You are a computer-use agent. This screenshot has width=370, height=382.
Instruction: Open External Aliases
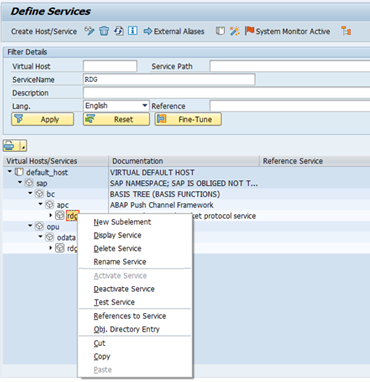click(174, 31)
